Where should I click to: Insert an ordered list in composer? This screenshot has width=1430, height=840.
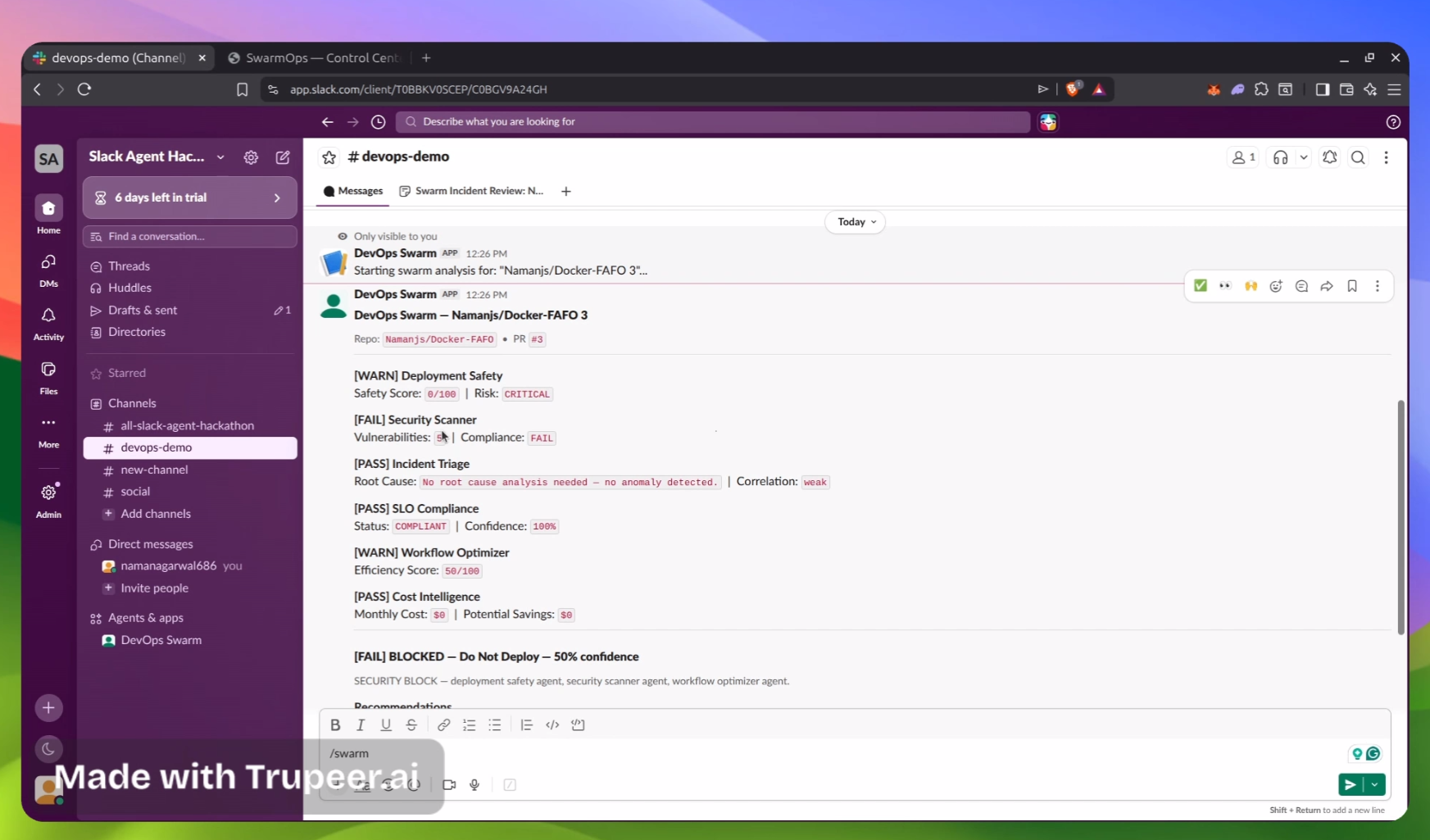point(469,725)
